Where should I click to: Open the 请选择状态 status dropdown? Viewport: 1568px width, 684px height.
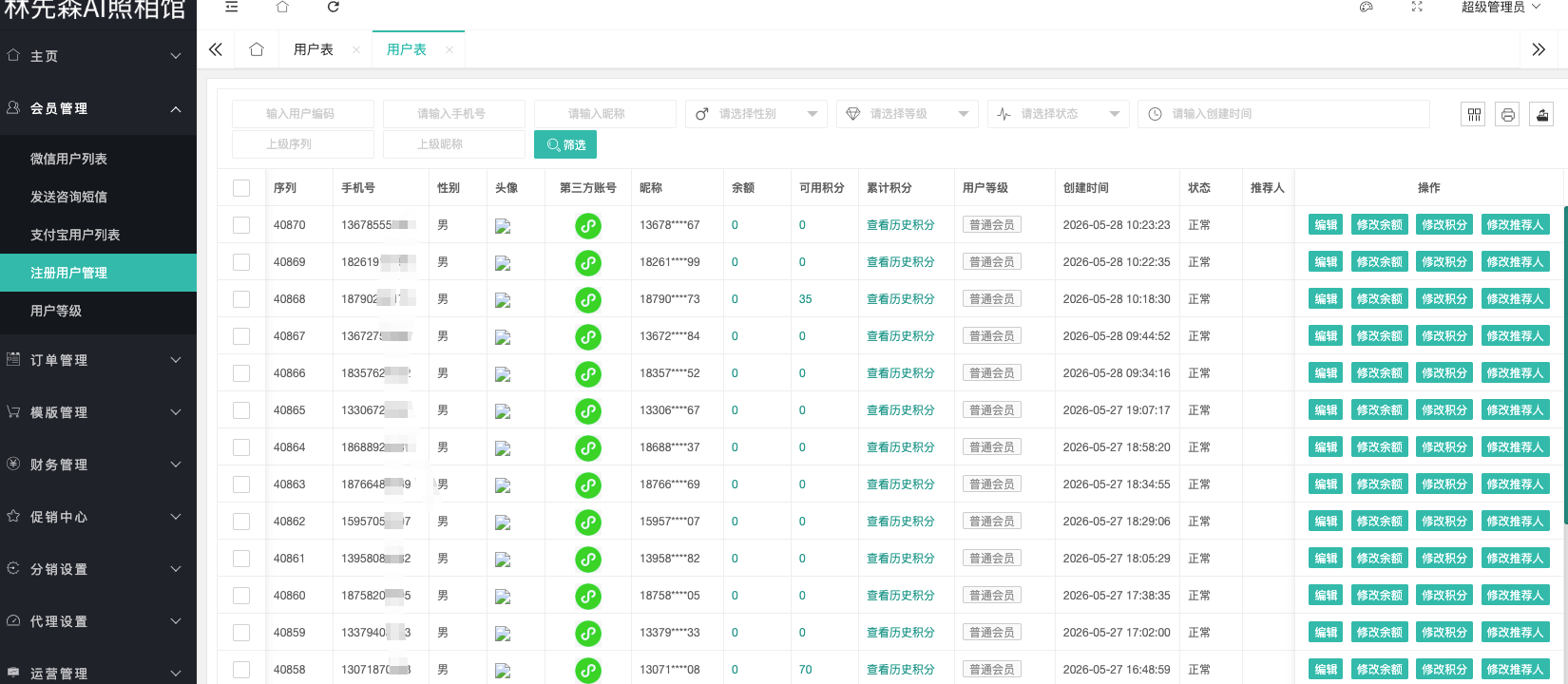pos(1059,114)
